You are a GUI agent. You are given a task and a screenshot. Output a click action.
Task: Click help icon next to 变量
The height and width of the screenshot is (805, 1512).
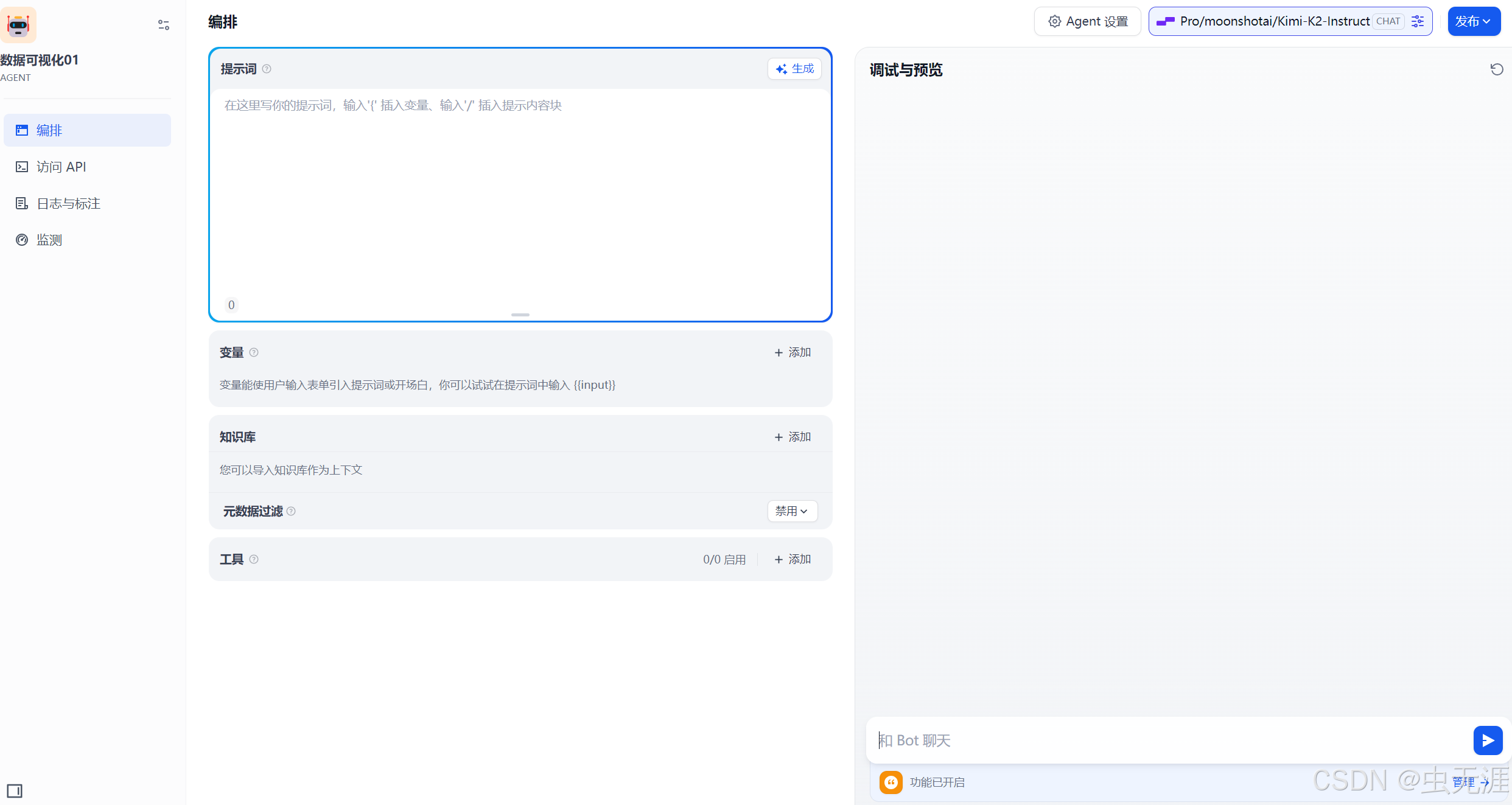click(x=254, y=352)
